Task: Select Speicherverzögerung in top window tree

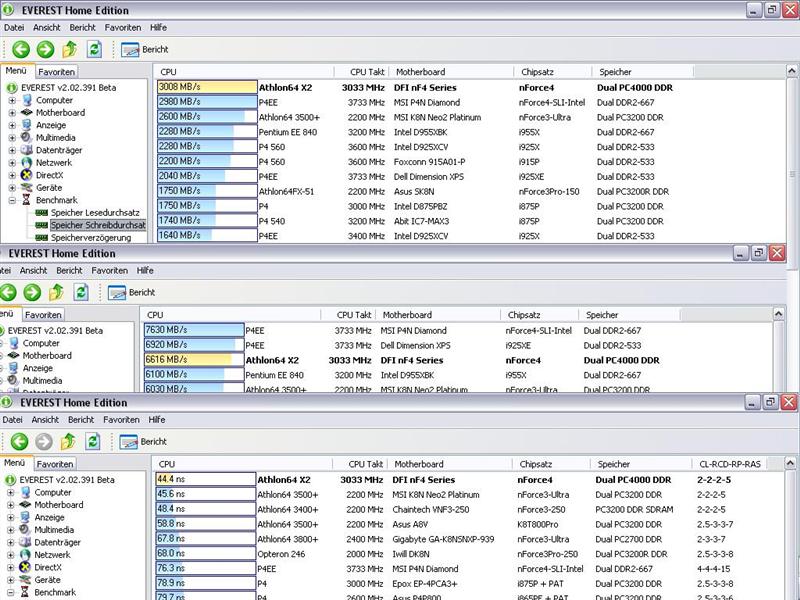Action: 91,238
